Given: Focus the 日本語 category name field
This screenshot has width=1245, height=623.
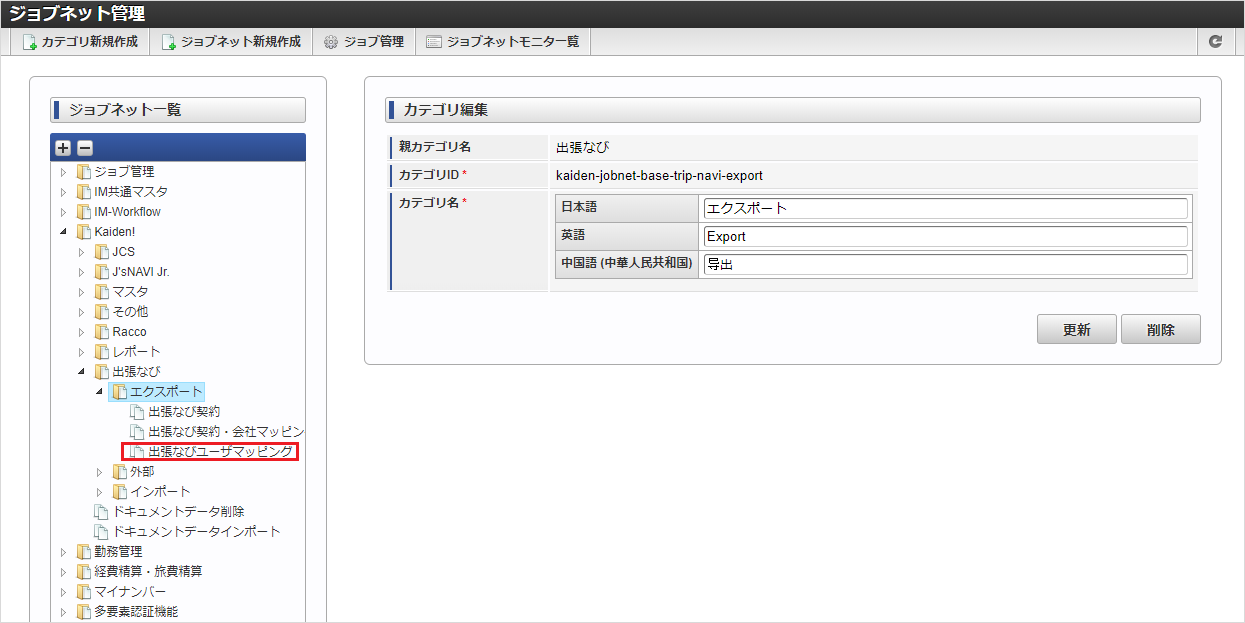Looking at the screenshot, I should [x=946, y=208].
